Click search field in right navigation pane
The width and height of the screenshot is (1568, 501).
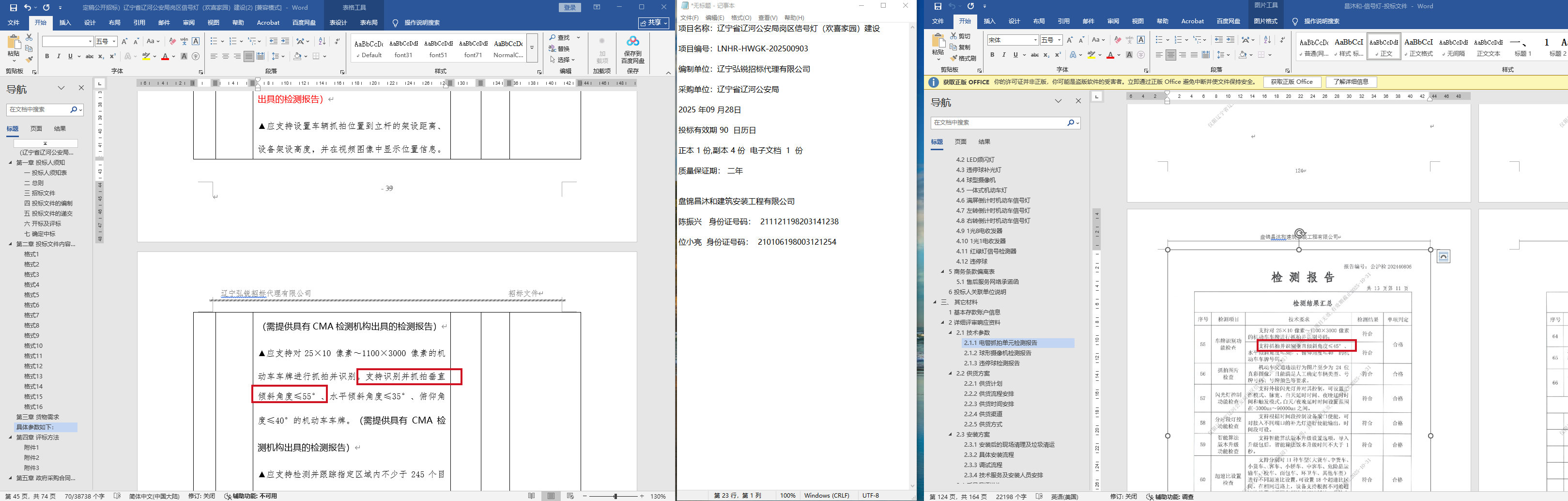(x=999, y=123)
